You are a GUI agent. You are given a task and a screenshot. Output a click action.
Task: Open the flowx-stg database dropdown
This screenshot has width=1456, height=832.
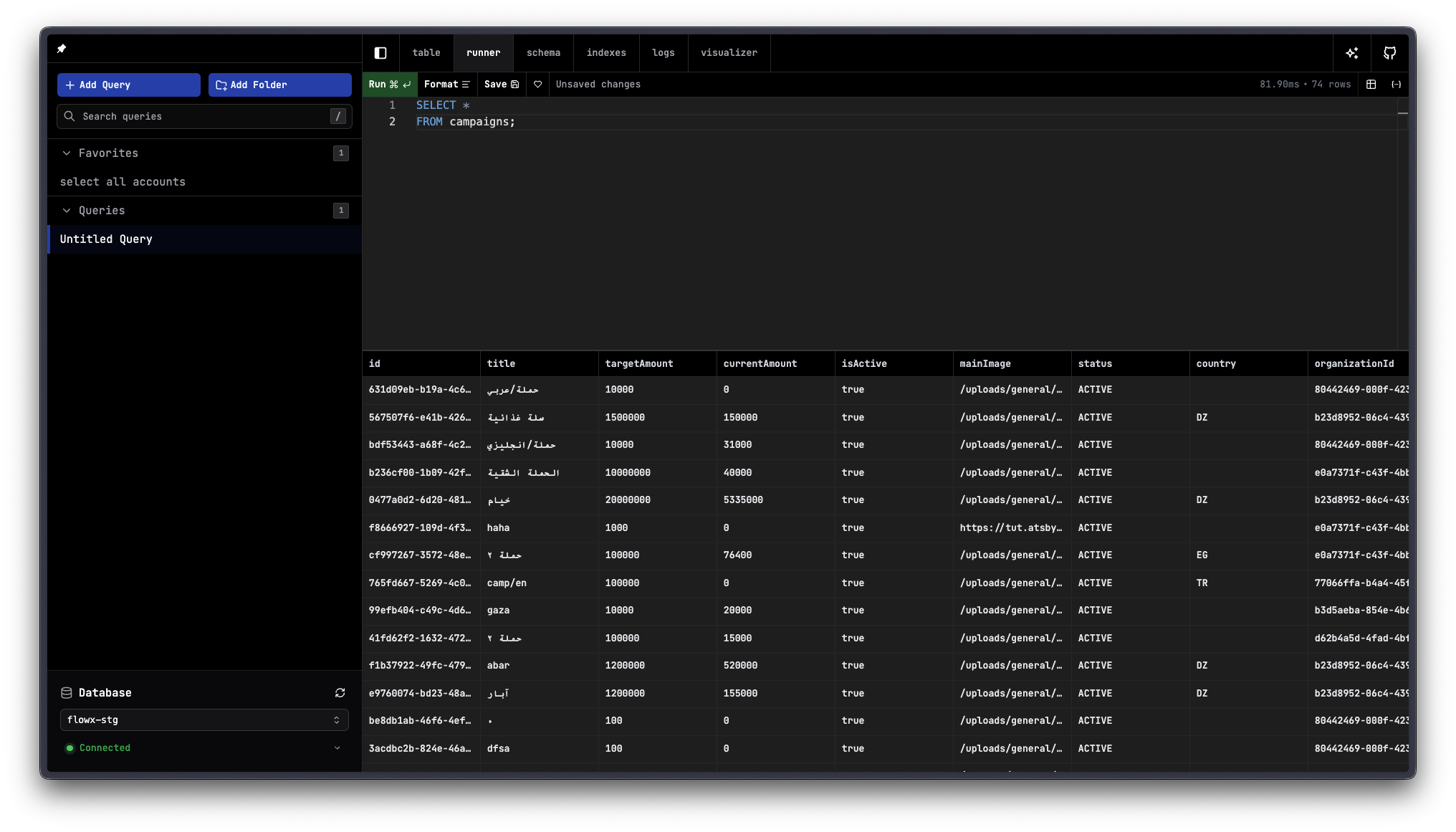204,720
